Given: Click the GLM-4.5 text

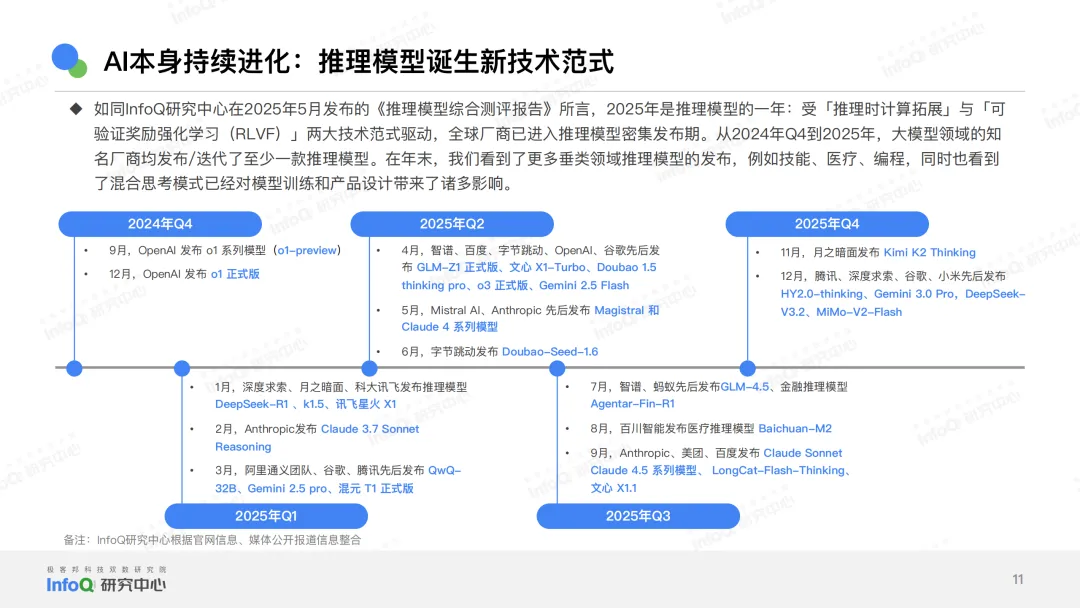Looking at the screenshot, I should pos(745,387).
